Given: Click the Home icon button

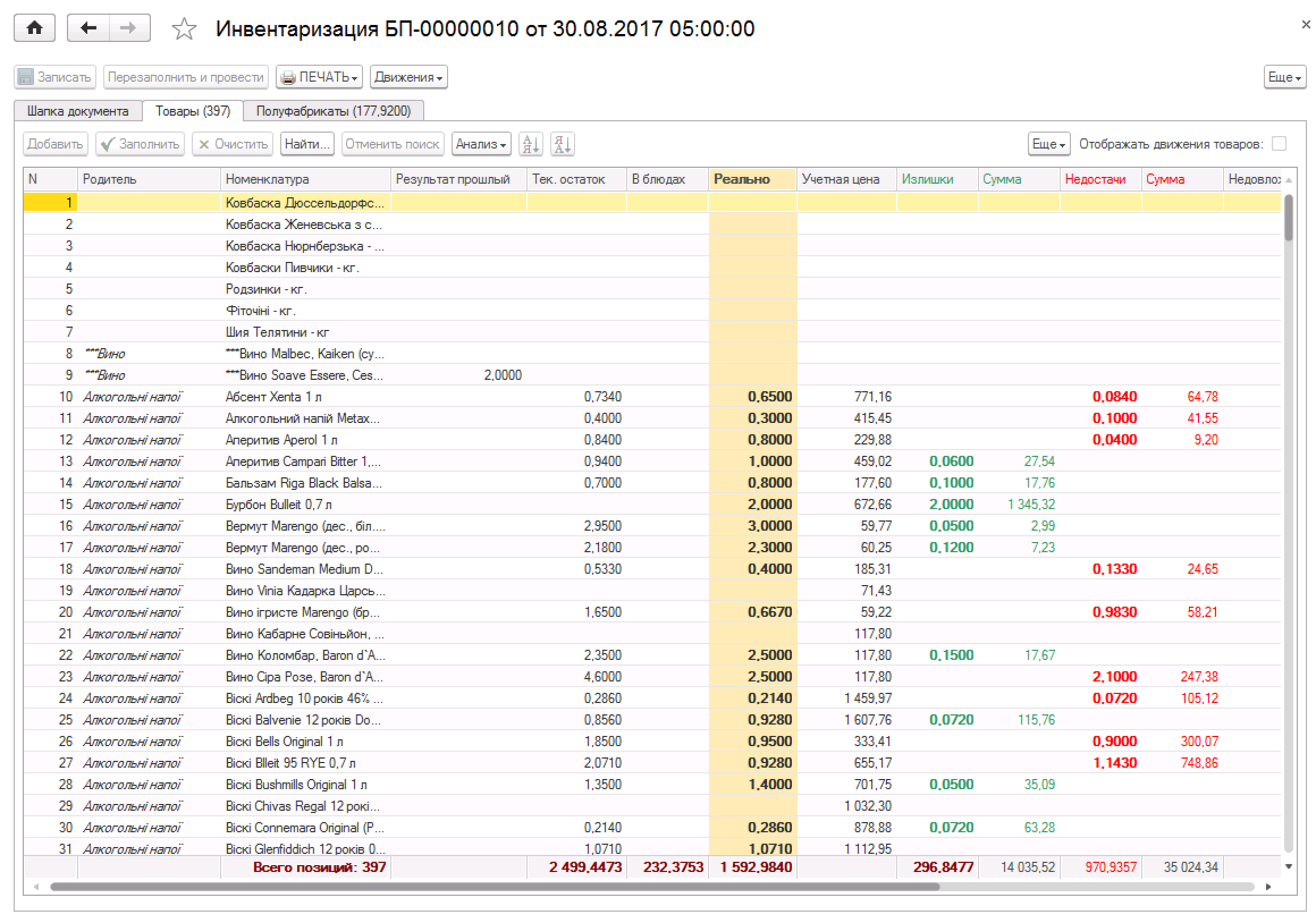Looking at the screenshot, I should click(35, 28).
